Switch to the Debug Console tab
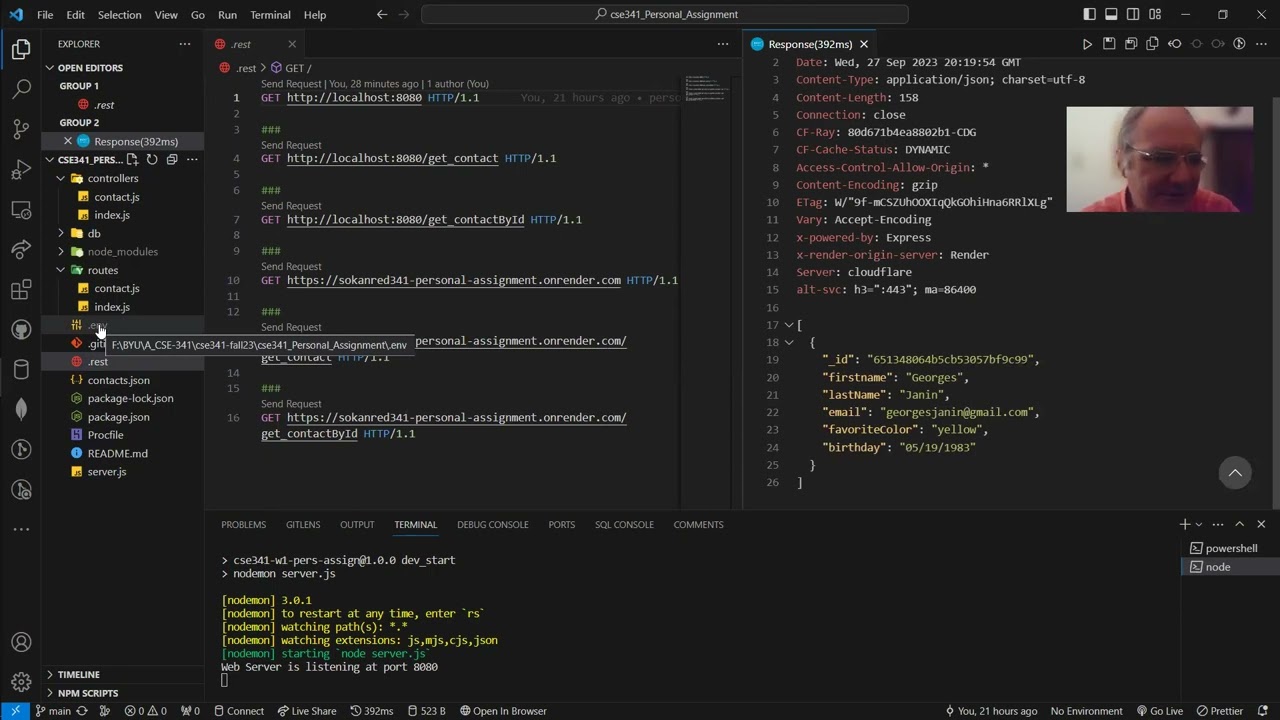1280x720 pixels. coord(493,525)
